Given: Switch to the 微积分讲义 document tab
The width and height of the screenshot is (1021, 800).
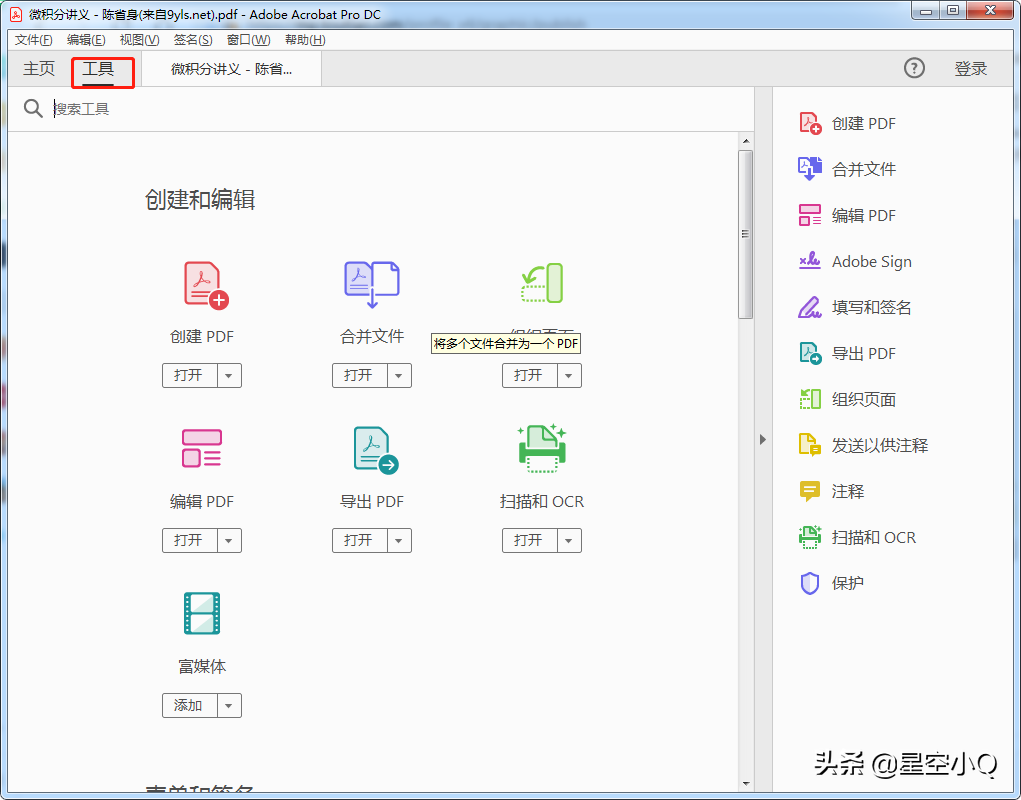Looking at the screenshot, I should point(231,69).
